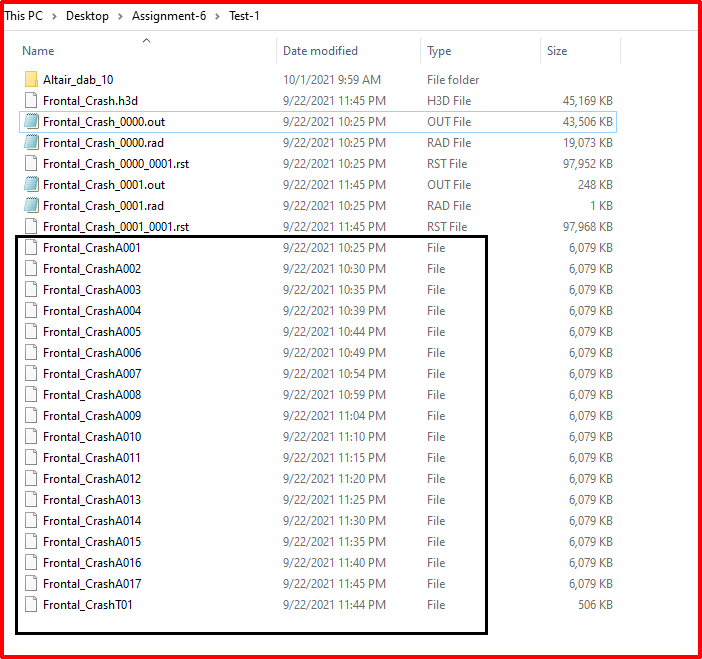This screenshot has width=702, height=659.
Task: Select file name Frontal_Crash_0000_0001.rst
Action: pos(116,164)
